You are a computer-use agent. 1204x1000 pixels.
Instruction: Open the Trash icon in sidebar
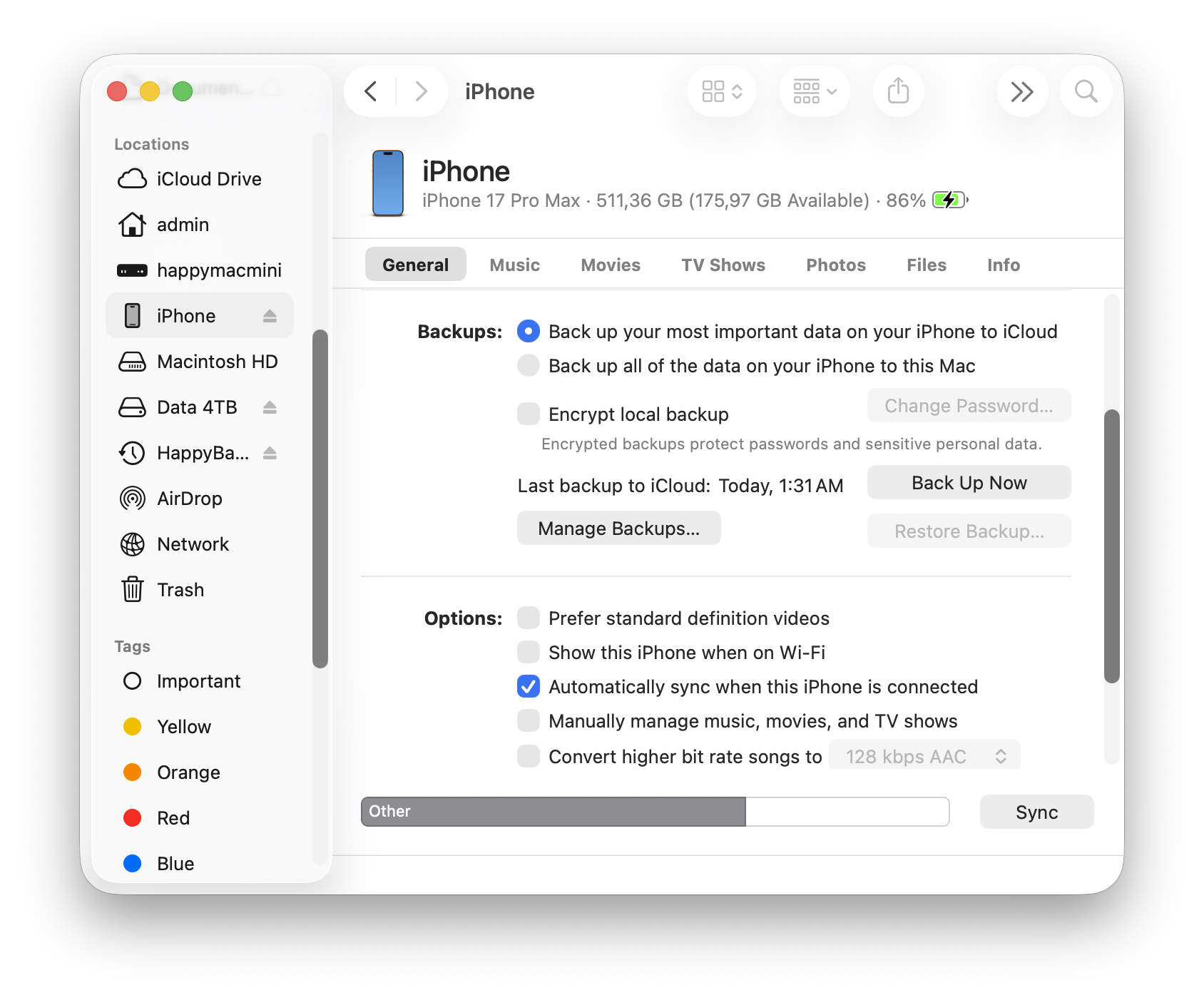[x=132, y=590]
